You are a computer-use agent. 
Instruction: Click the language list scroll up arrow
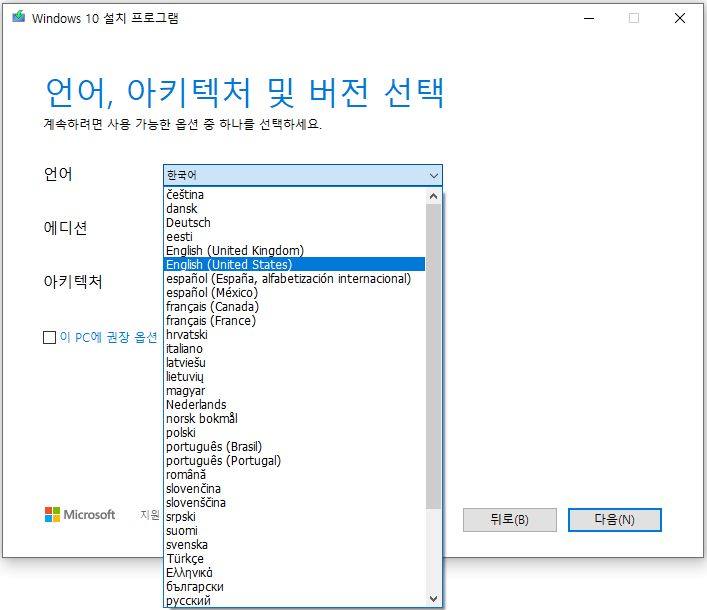433,196
